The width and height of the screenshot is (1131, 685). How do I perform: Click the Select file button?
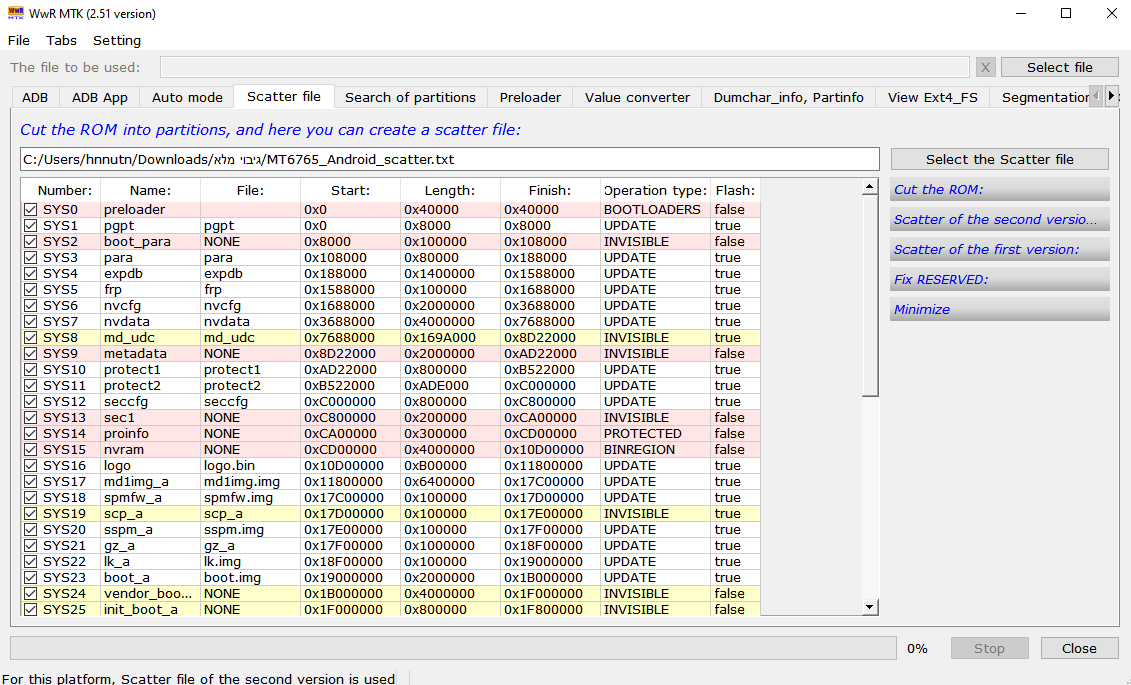[x=1059, y=67]
